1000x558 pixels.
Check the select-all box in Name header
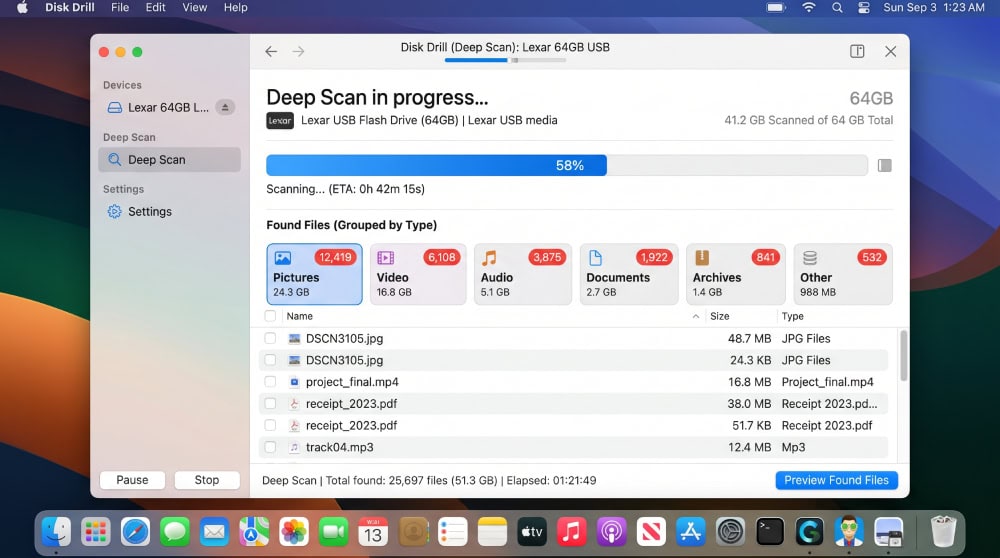(270, 316)
